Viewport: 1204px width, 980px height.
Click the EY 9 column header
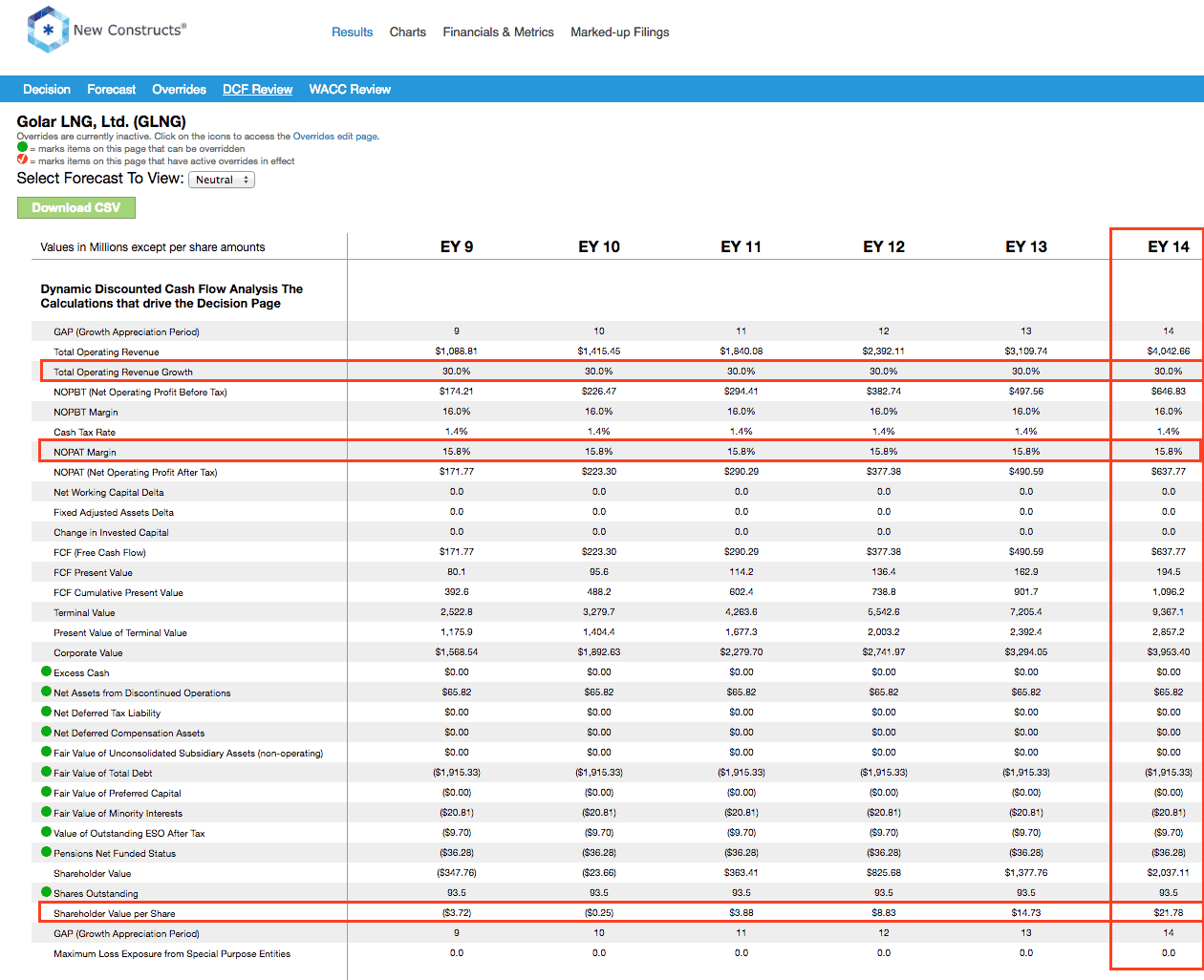coord(457,246)
